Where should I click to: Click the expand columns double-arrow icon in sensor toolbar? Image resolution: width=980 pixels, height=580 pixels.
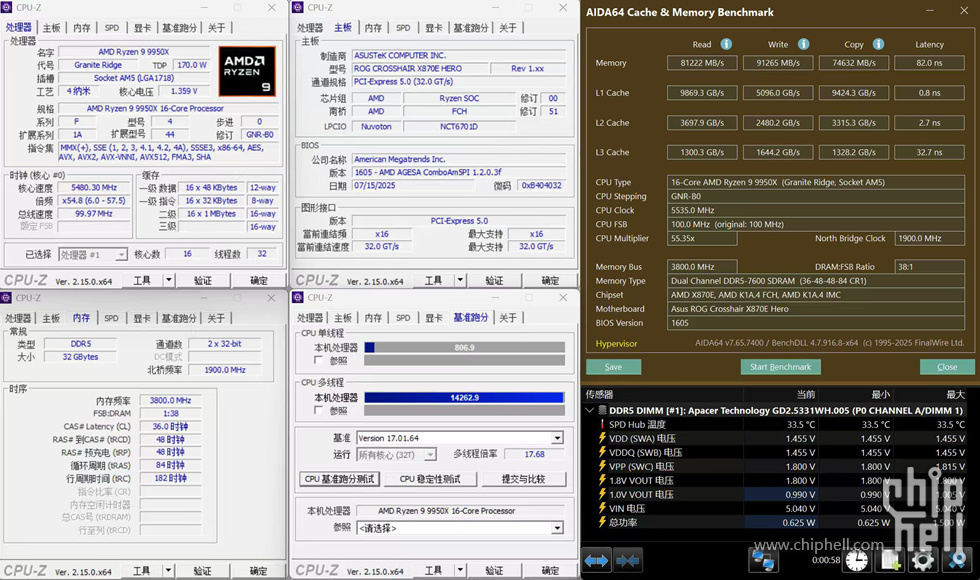coord(596,561)
